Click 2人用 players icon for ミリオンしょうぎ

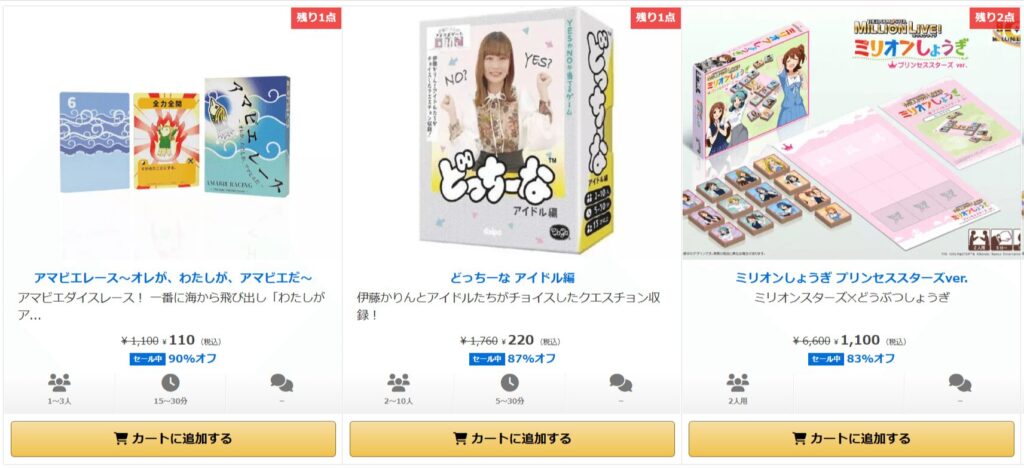(737, 382)
